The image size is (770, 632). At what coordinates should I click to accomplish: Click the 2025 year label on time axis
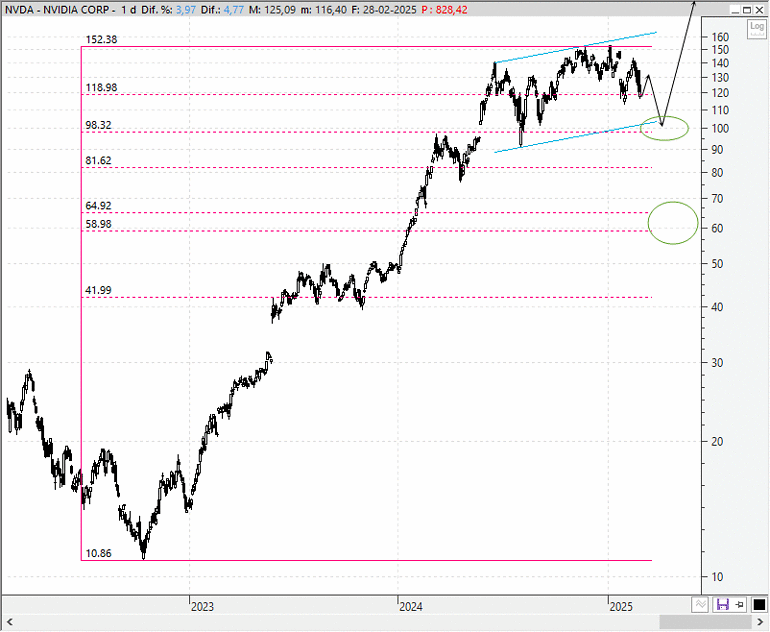coord(621,607)
